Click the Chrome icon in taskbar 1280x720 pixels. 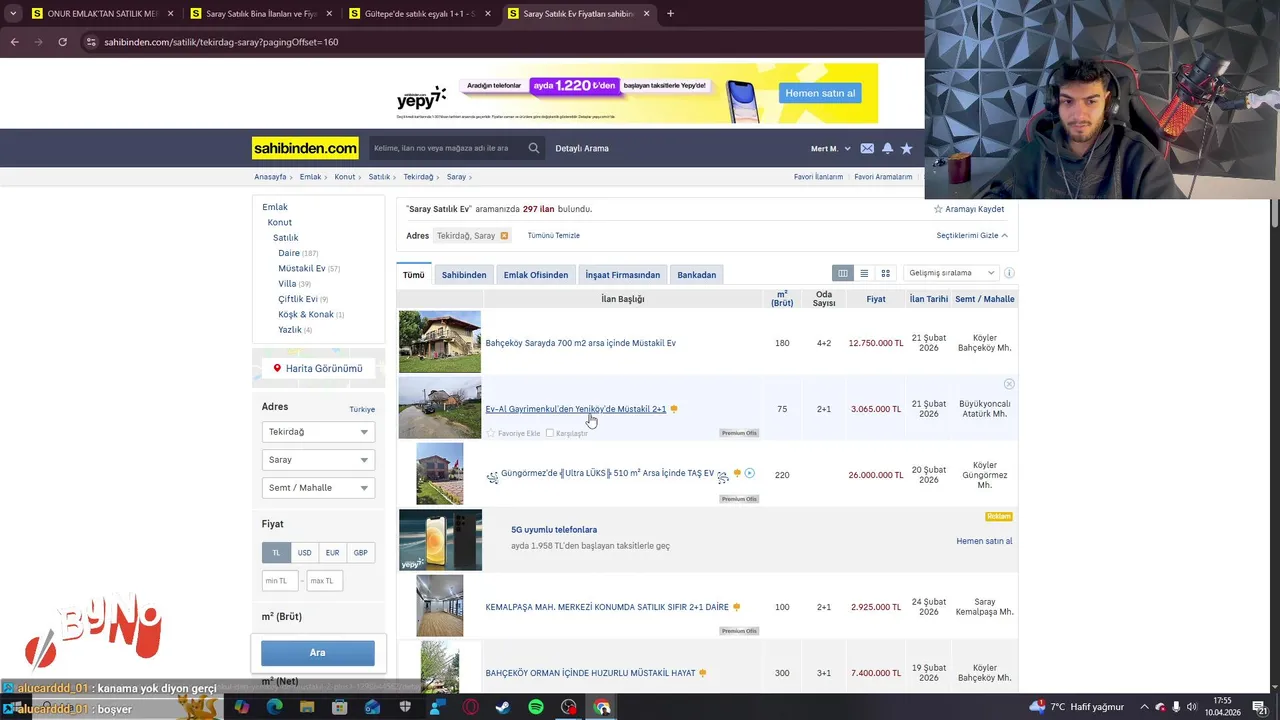[x=602, y=707]
